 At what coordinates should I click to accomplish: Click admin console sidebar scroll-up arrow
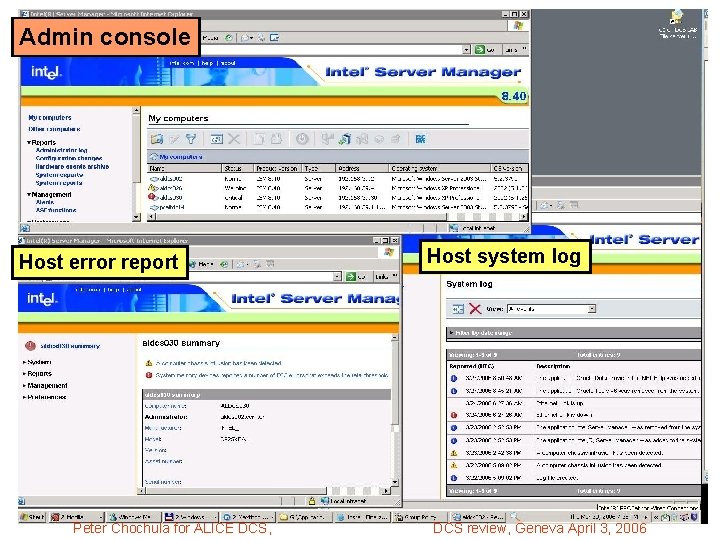click(136, 111)
